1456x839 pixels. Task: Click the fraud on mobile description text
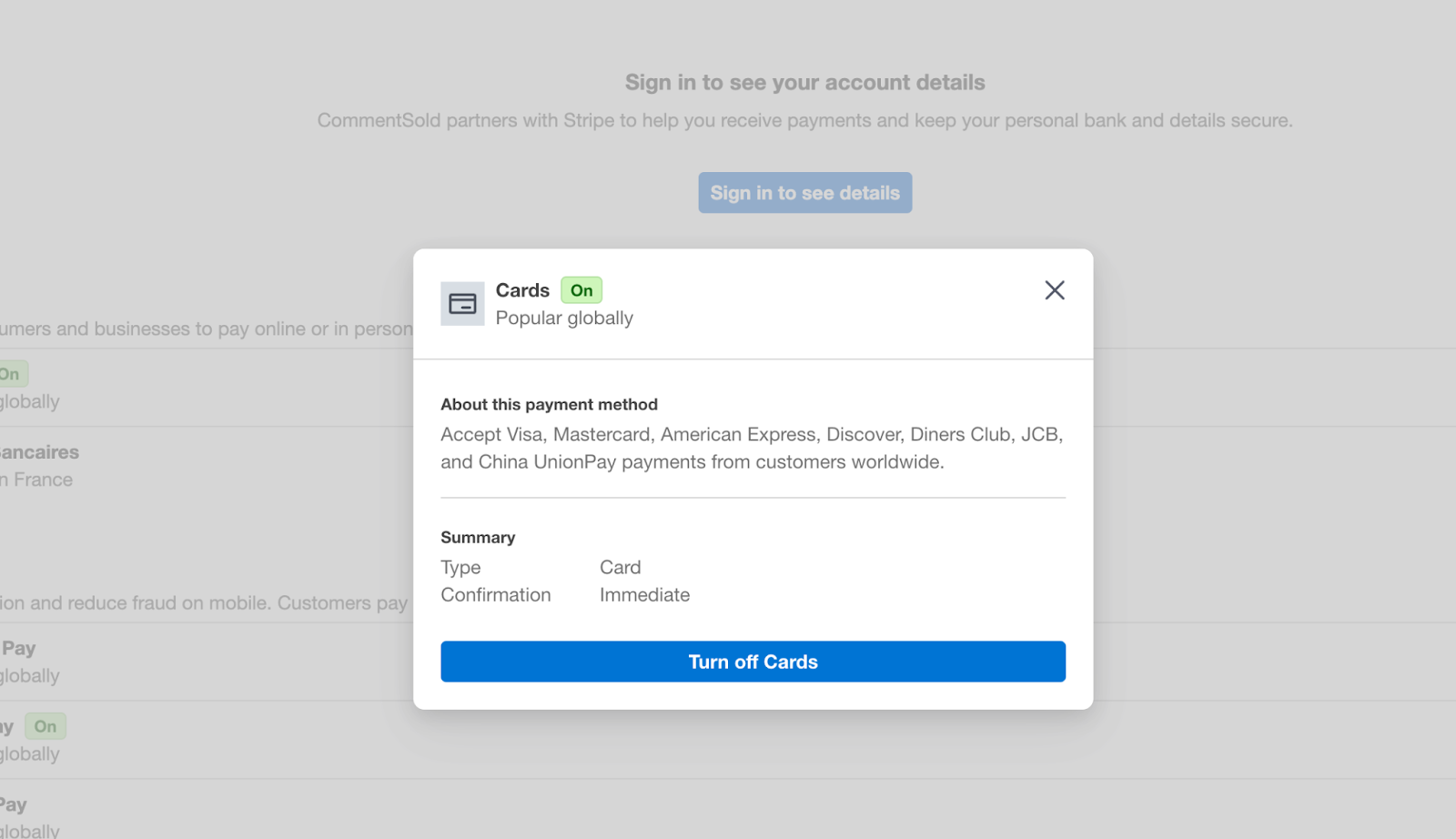pyautogui.click(x=204, y=602)
